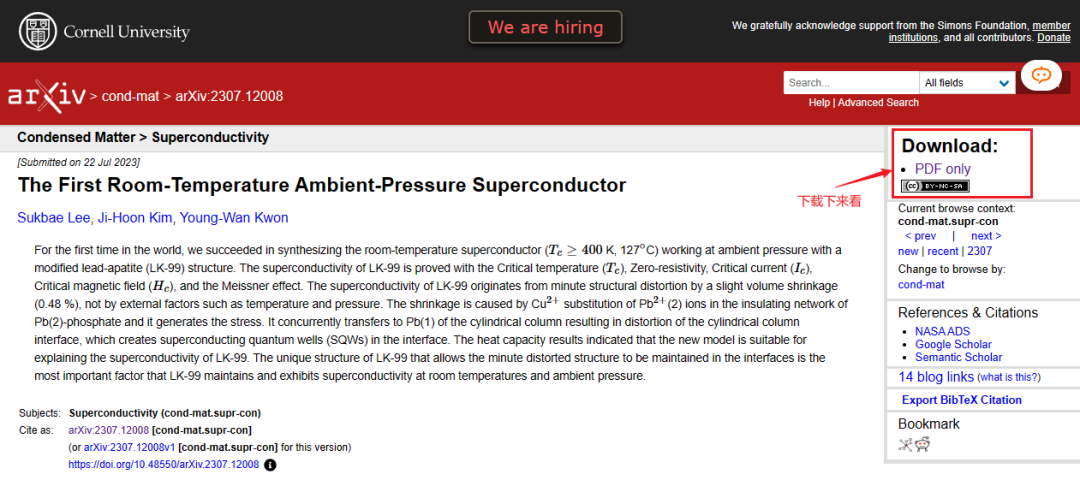Click Export BibTeX Citation
Screen dimensions: 1080x480
coord(961,400)
